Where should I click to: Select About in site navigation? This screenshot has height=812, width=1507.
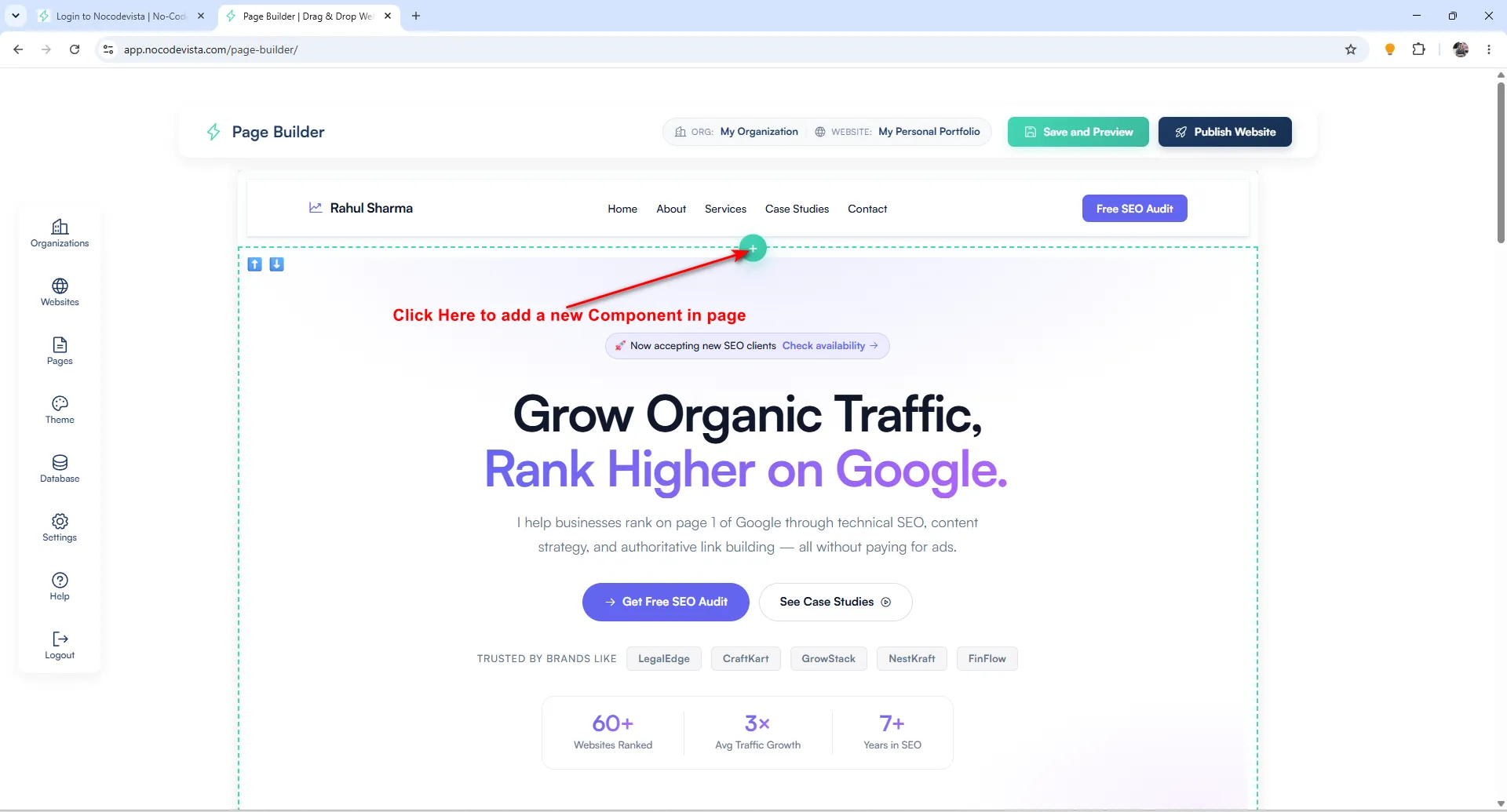click(671, 209)
